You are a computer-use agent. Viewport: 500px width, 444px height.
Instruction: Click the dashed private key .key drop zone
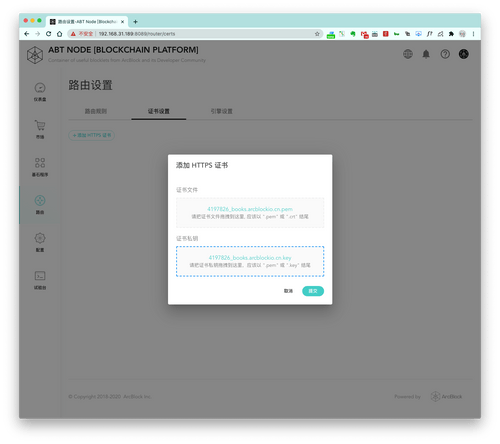point(250,261)
